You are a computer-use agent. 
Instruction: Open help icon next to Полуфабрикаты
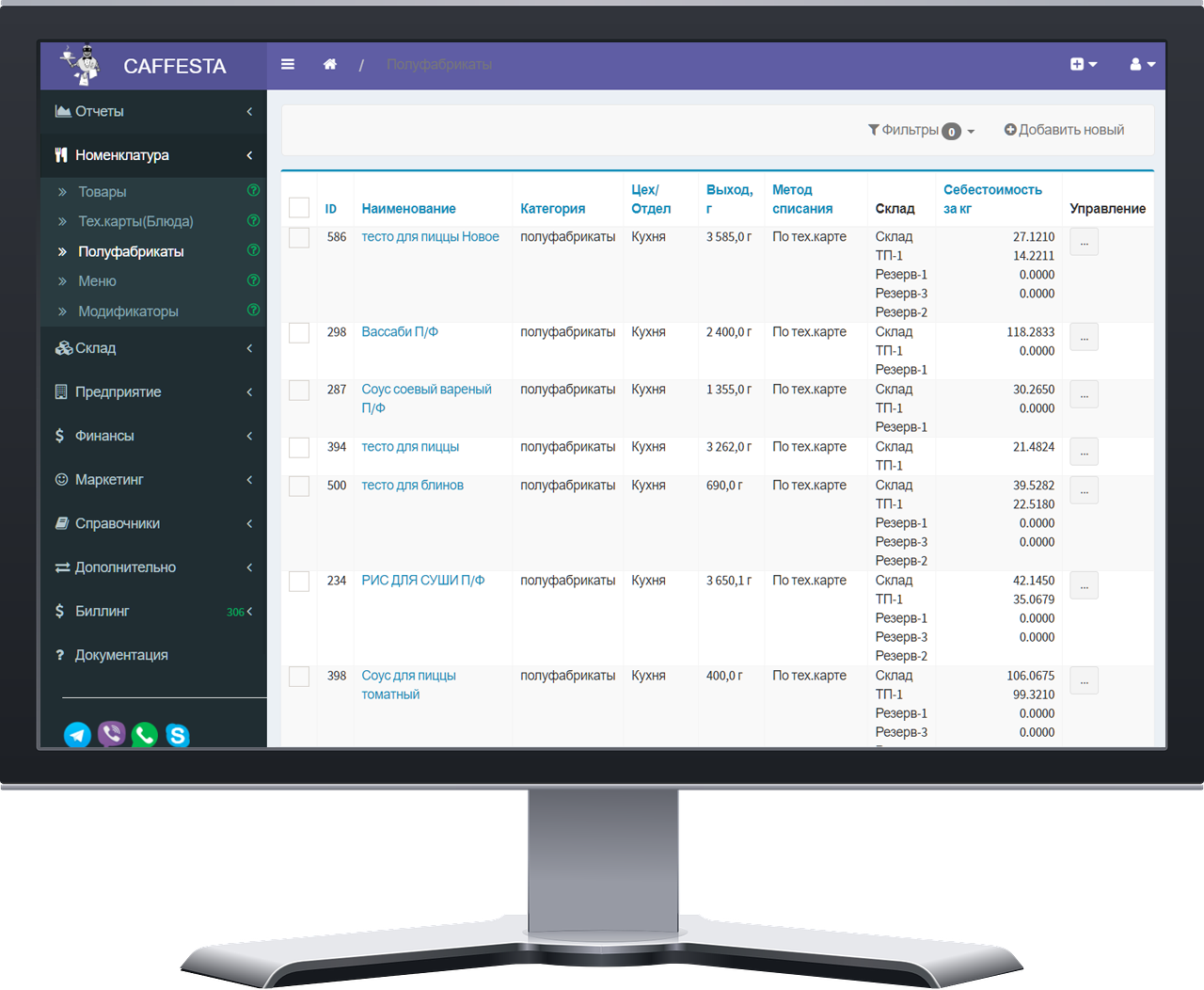point(253,250)
